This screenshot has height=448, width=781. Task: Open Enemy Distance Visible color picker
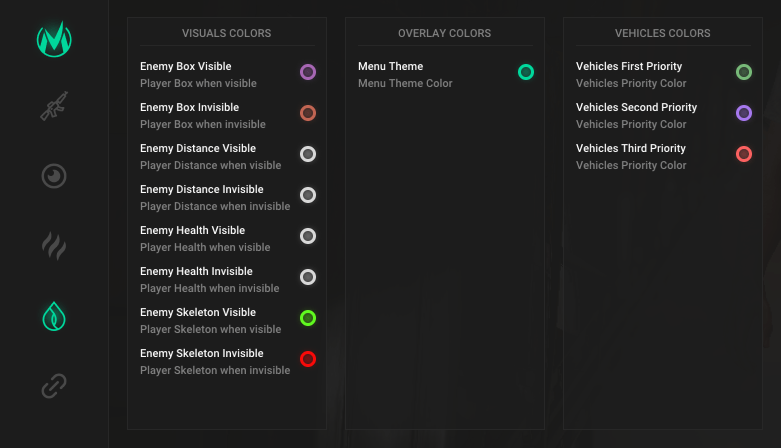[308, 154]
